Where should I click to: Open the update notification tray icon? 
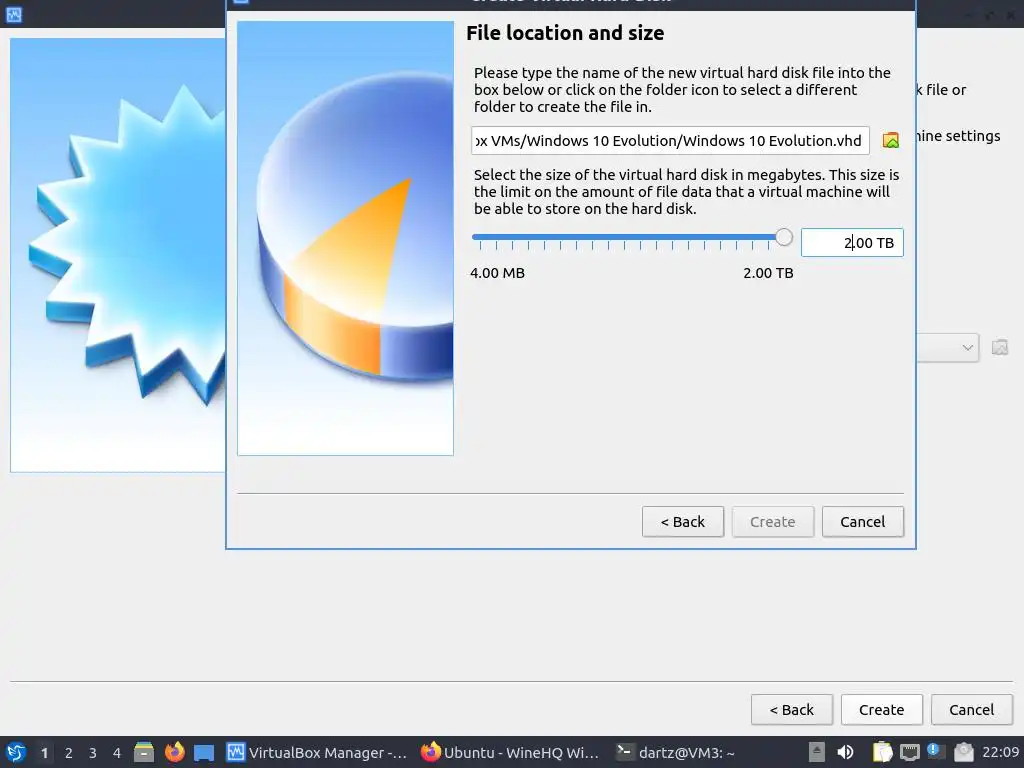pyautogui.click(x=936, y=752)
